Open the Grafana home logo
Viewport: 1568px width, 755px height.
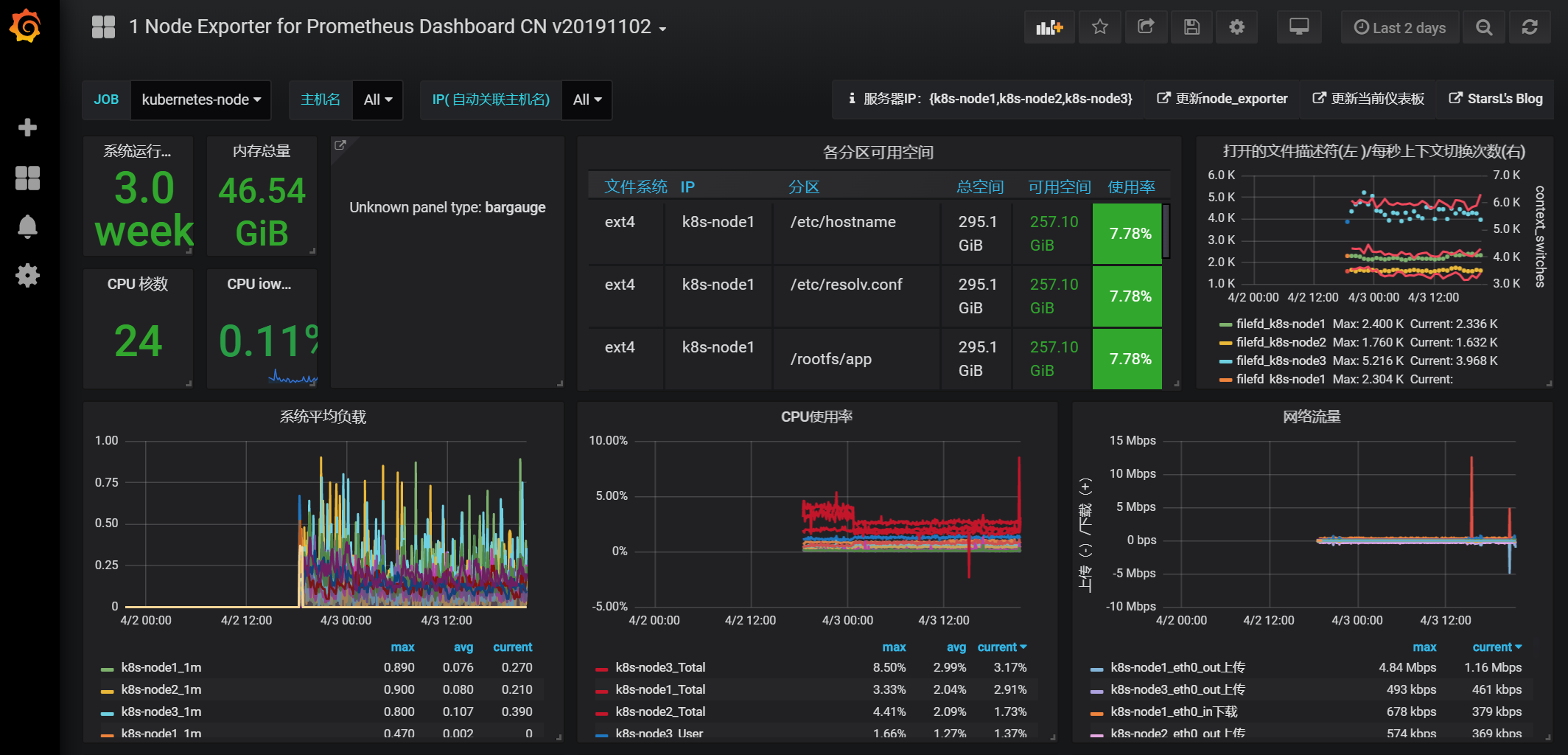[x=27, y=27]
